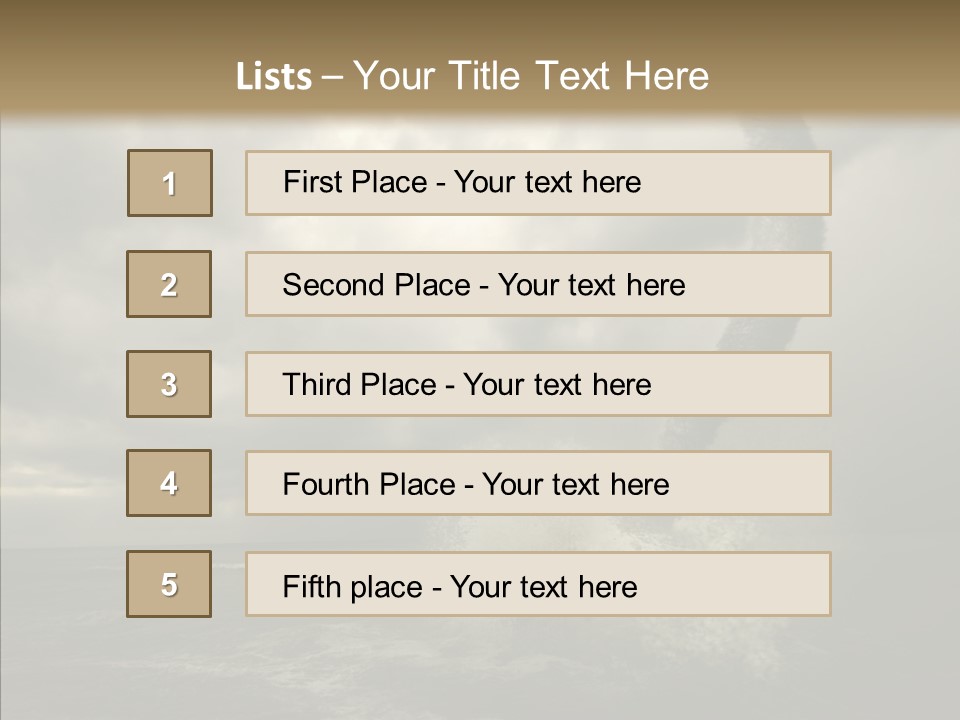Click the number 3 square
Screen dimensions: 960x720
[169, 384]
